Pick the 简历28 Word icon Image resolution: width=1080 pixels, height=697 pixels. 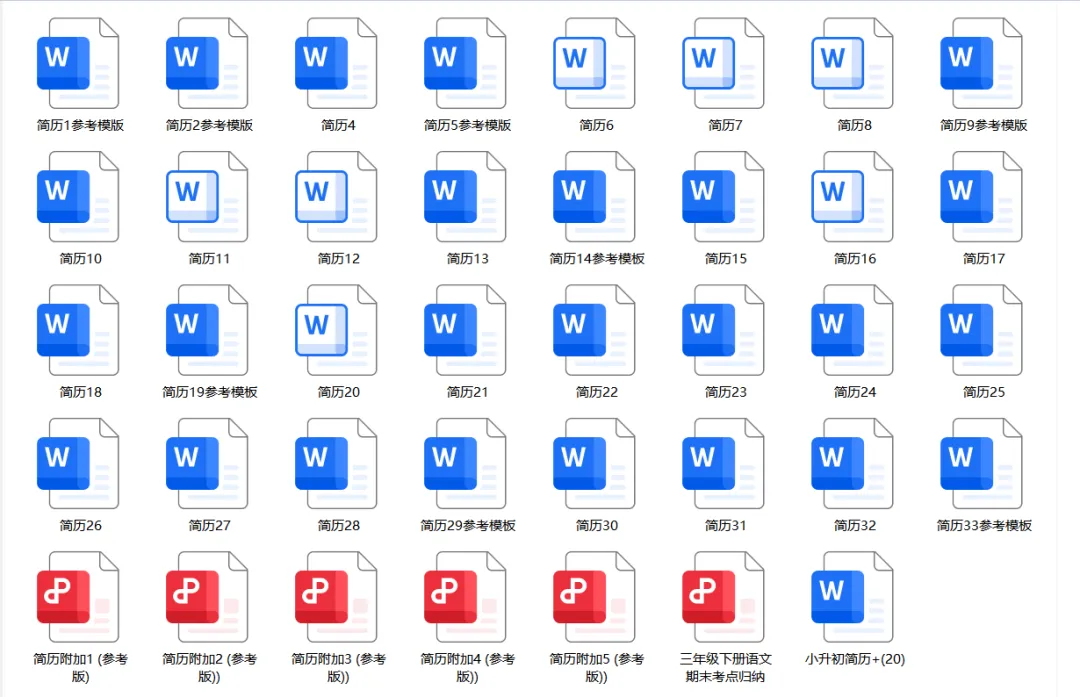[336, 464]
